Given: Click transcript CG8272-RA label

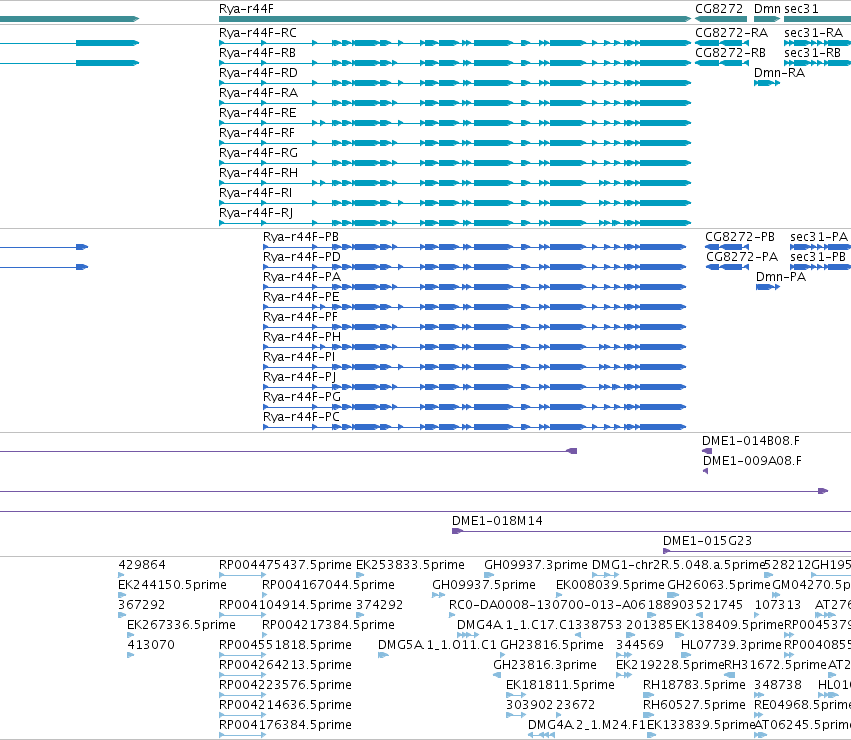Looking at the screenshot, I should (x=732, y=33).
